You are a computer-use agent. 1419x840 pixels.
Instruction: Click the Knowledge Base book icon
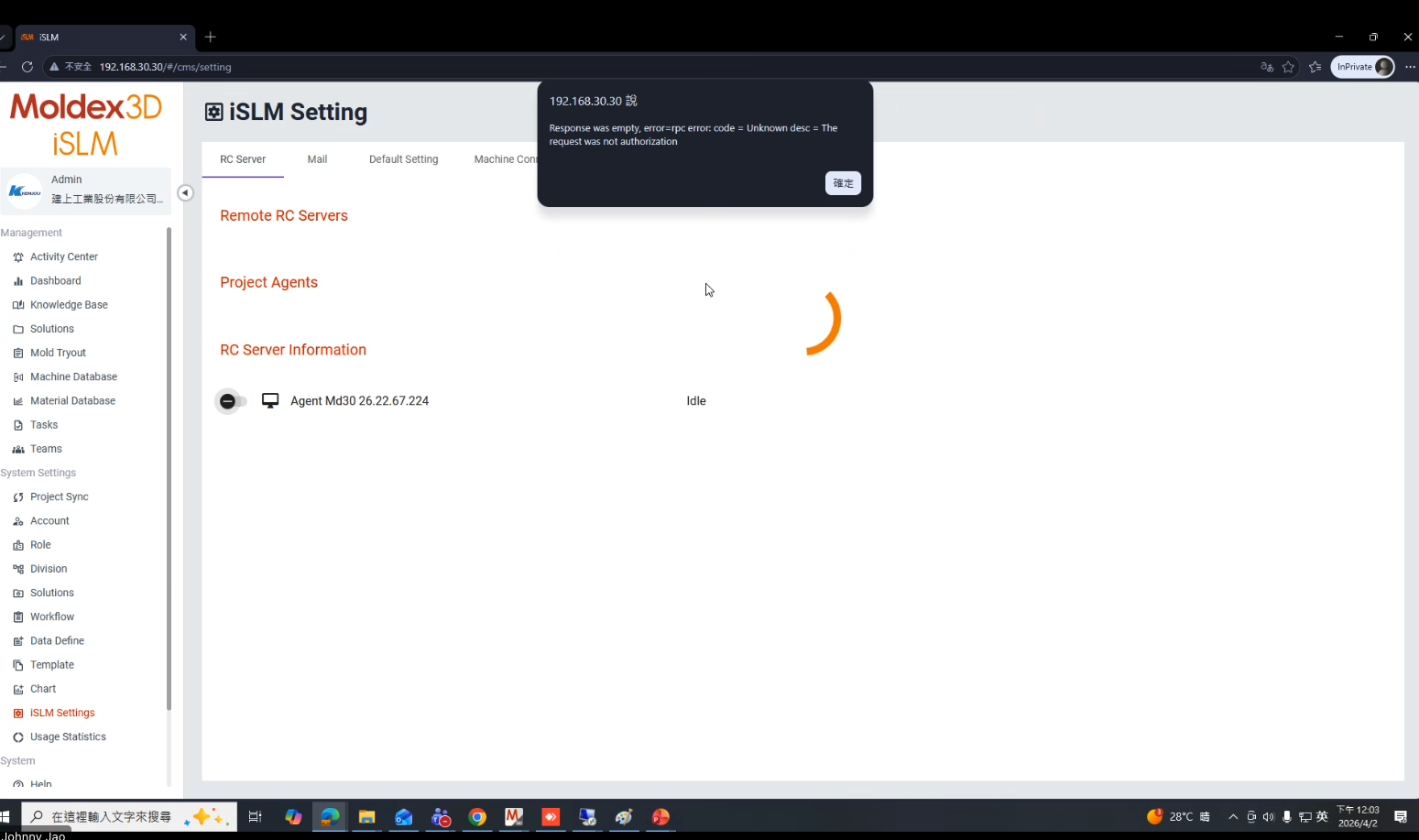pyautogui.click(x=18, y=305)
